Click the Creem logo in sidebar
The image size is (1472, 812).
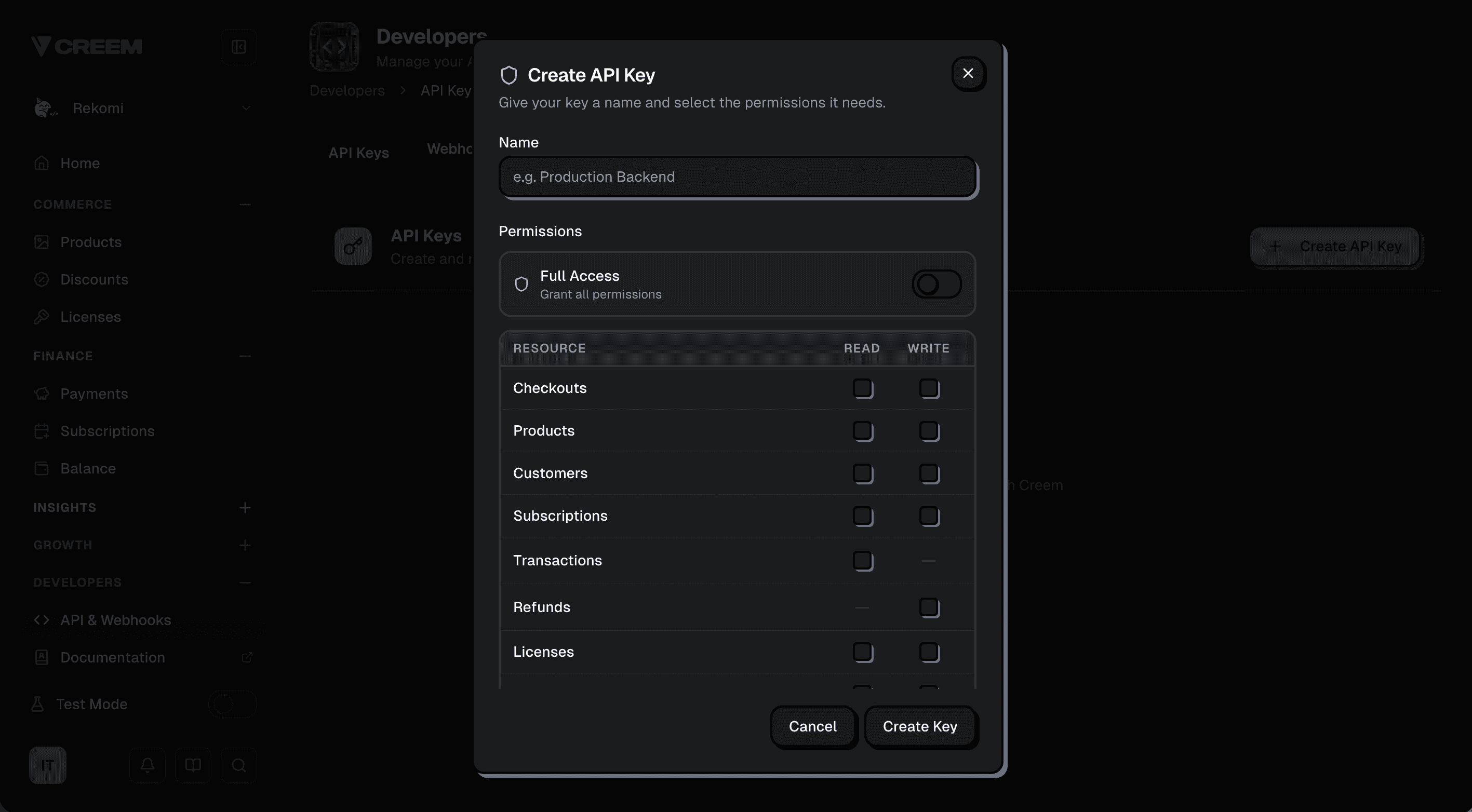click(86, 46)
